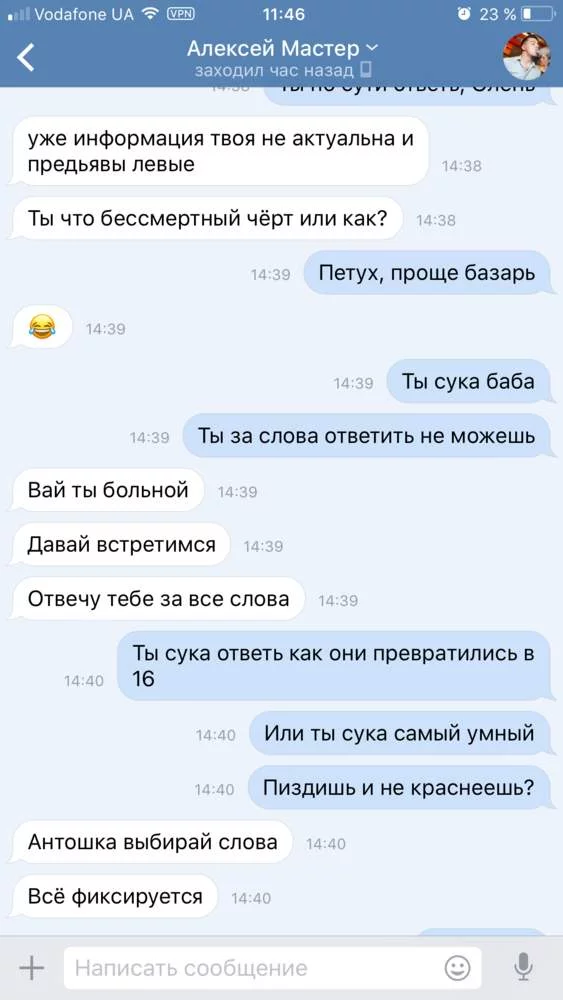This screenshot has width=563, height=1000.
Task: Tap the 'Всё фиксируется' message bubble
Action: (x=115, y=897)
